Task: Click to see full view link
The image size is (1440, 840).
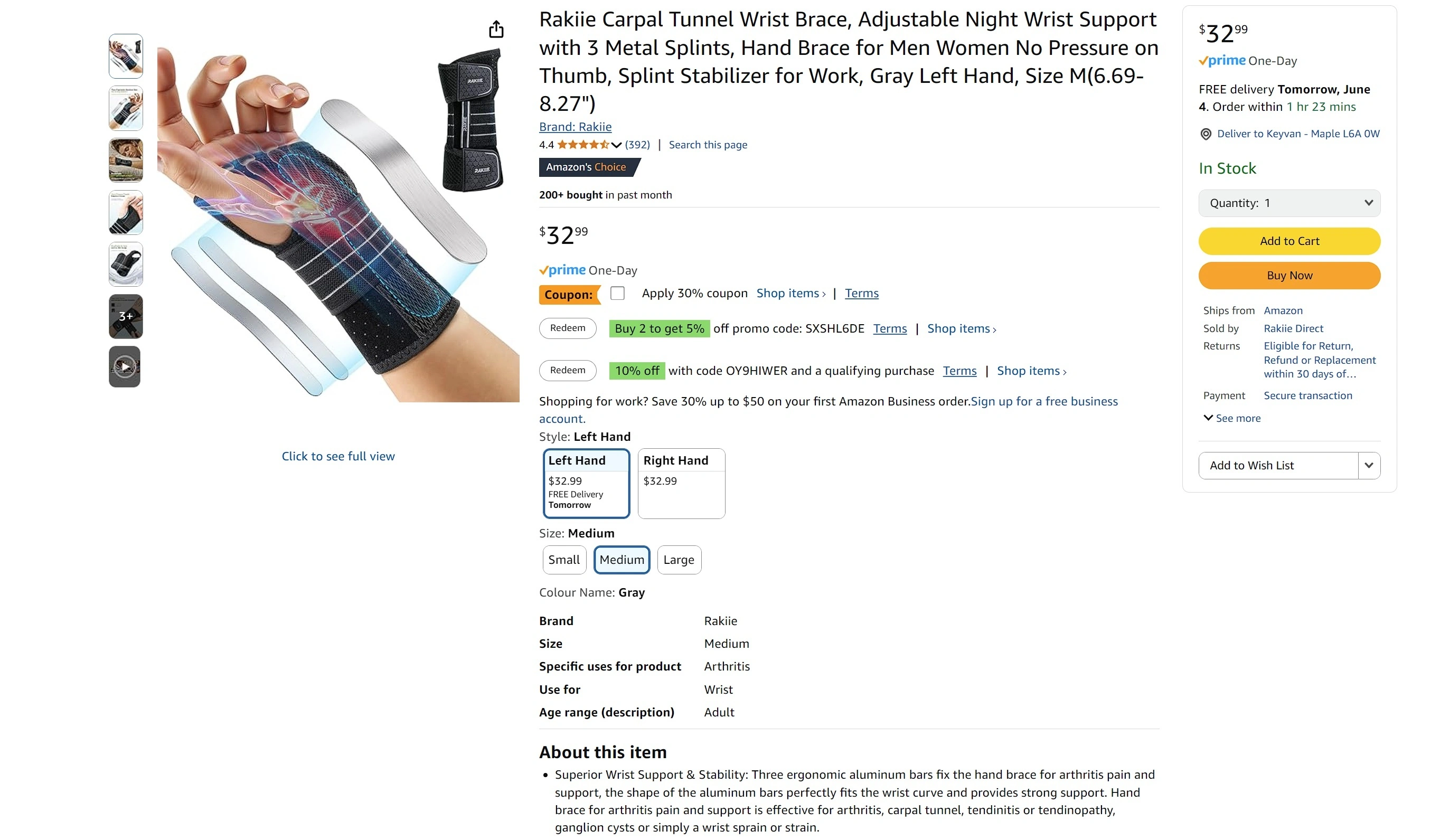Action: pos(338,457)
